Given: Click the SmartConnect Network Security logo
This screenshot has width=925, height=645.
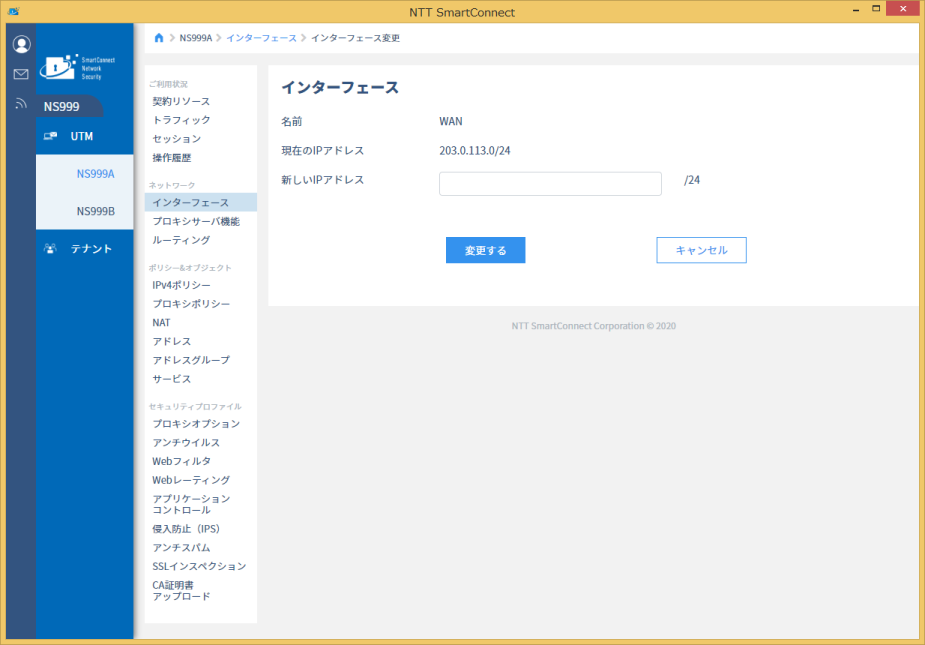Looking at the screenshot, I should (77, 67).
